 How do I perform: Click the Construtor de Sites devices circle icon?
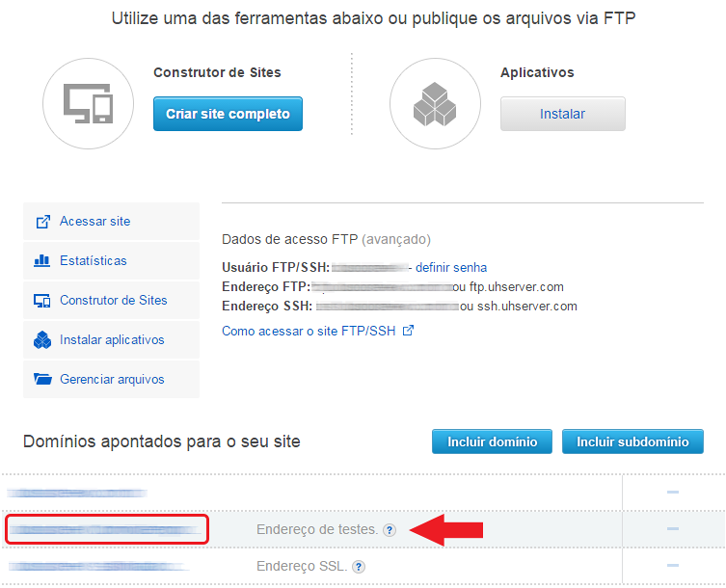88,104
